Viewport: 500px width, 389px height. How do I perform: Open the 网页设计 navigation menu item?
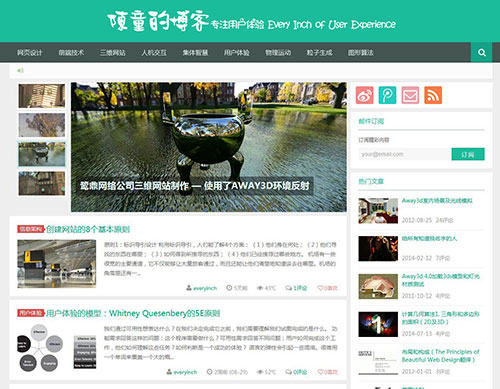coord(30,53)
